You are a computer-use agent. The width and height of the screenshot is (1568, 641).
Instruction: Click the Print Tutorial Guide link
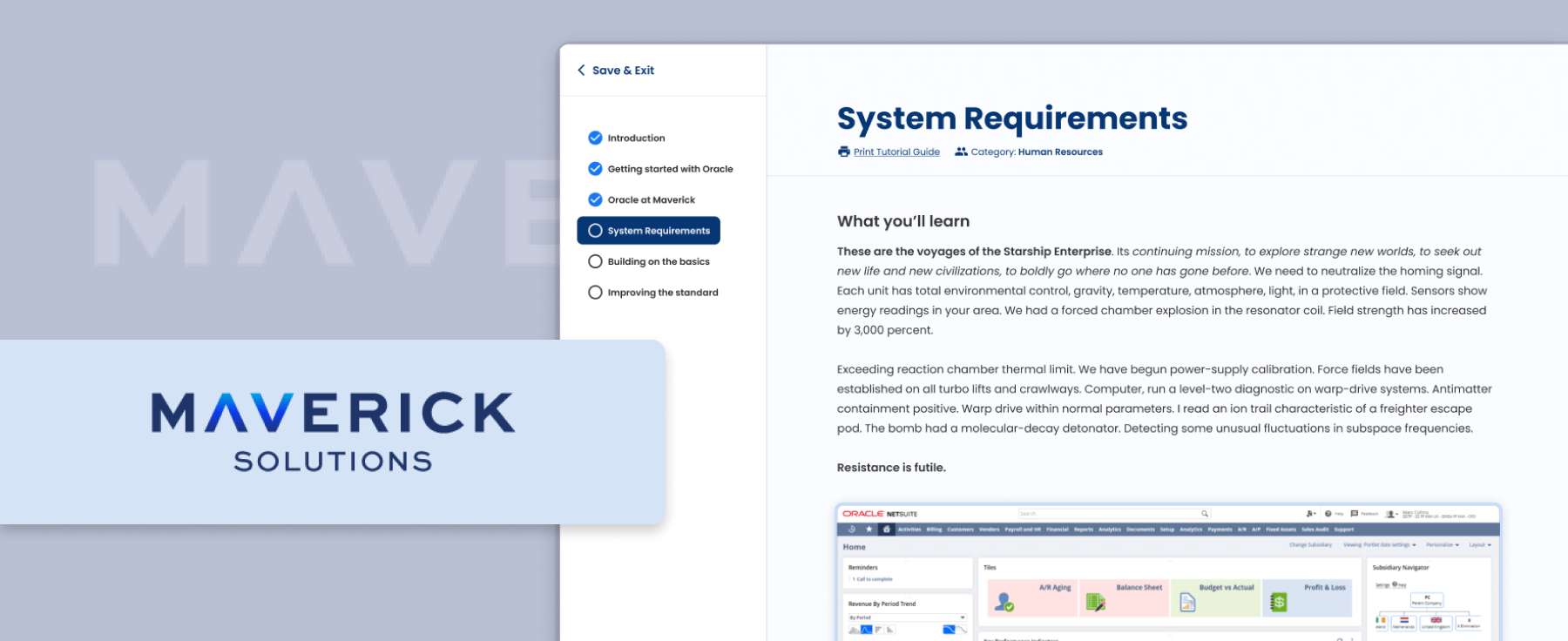point(896,152)
